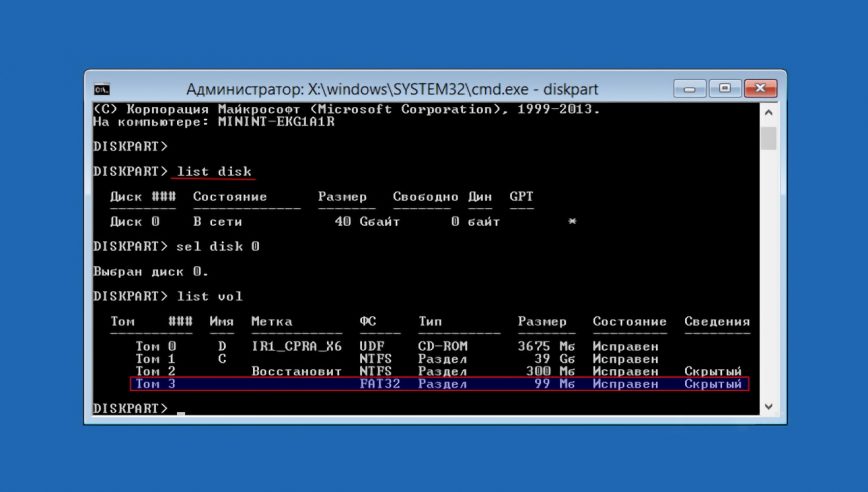Click the console scrollbar down arrow
The width and height of the screenshot is (868, 492).
coord(768,407)
